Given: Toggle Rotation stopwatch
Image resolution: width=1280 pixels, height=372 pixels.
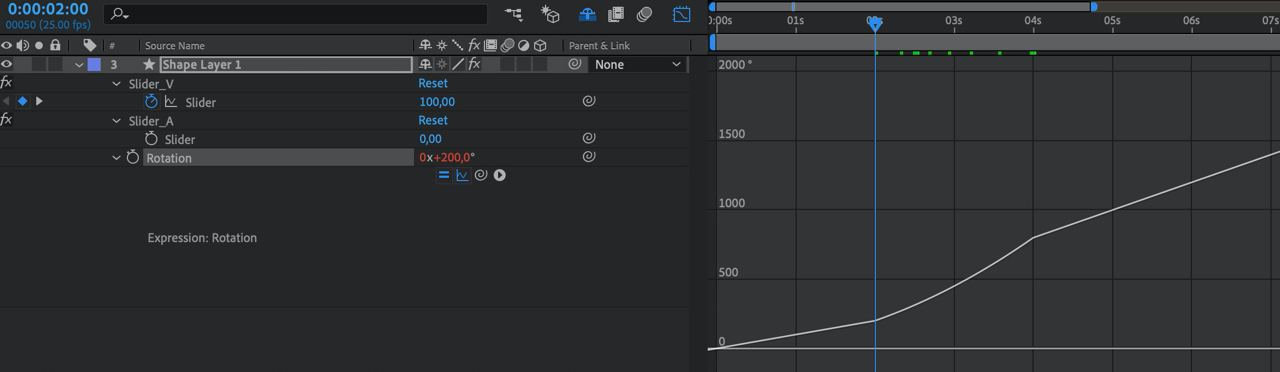Looking at the screenshot, I should point(132,157).
